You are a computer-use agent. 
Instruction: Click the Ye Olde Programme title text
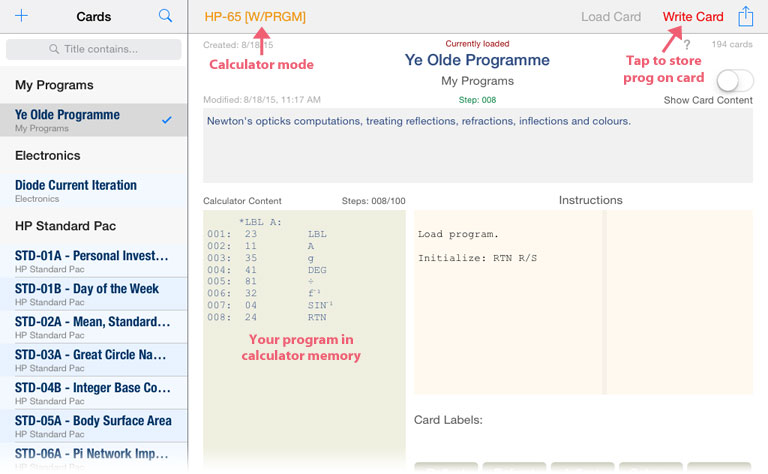pyautogui.click(x=477, y=60)
